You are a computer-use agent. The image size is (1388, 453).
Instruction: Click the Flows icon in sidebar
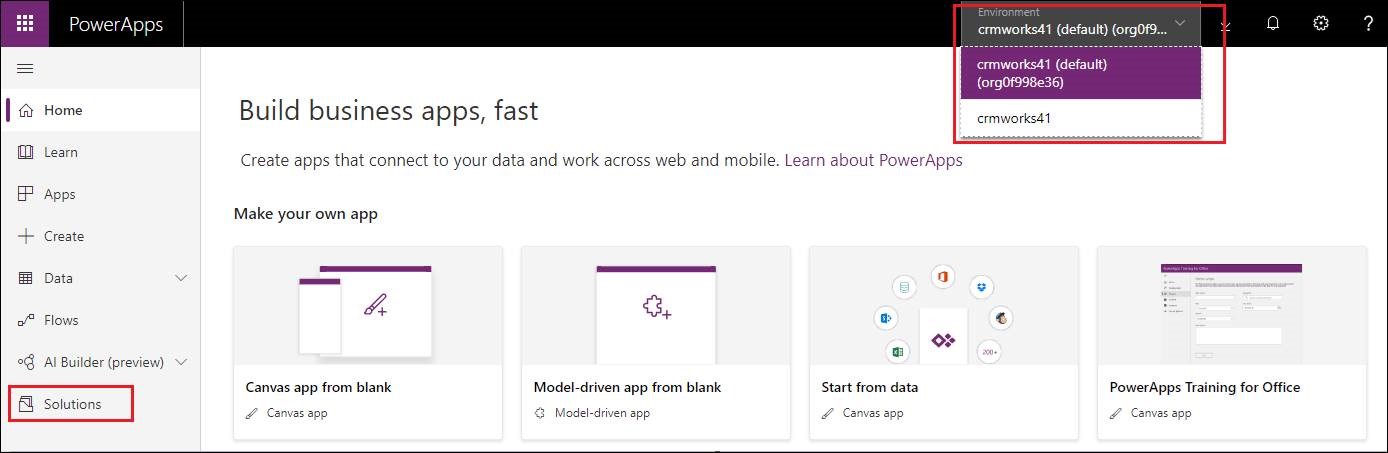[26, 320]
